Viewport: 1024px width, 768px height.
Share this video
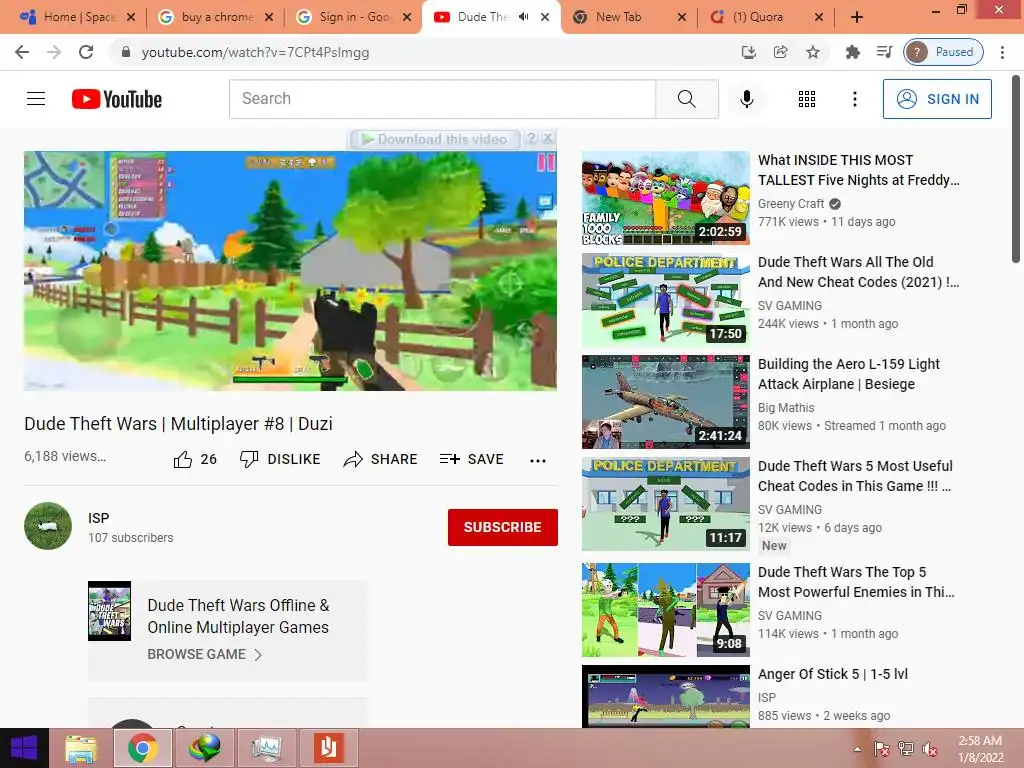point(380,460)
